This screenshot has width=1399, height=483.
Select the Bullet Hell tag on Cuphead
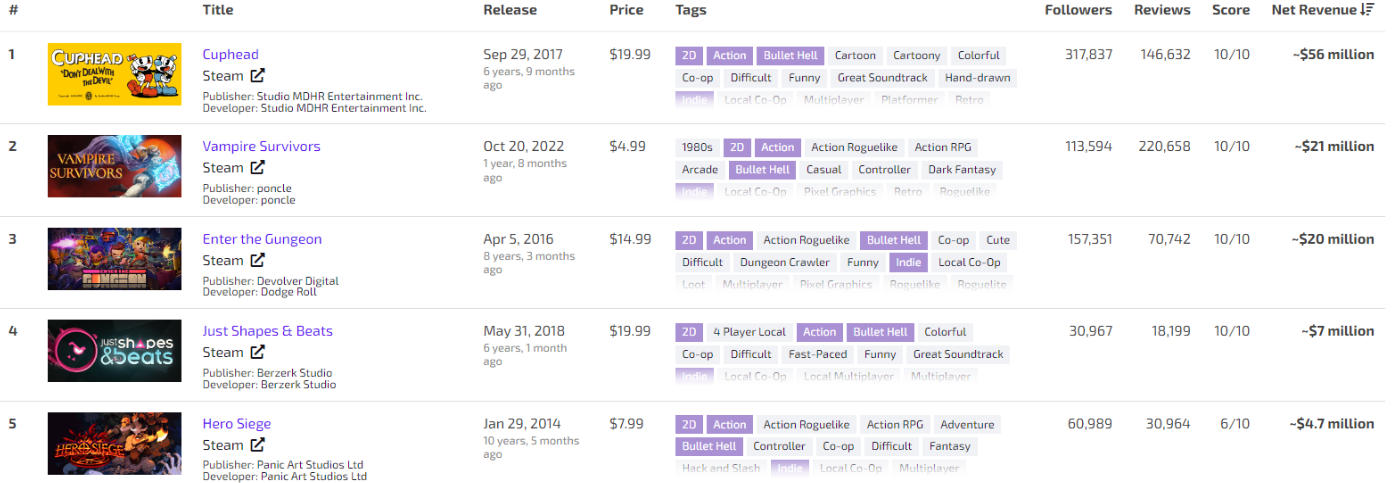click(x=790, y=56)
